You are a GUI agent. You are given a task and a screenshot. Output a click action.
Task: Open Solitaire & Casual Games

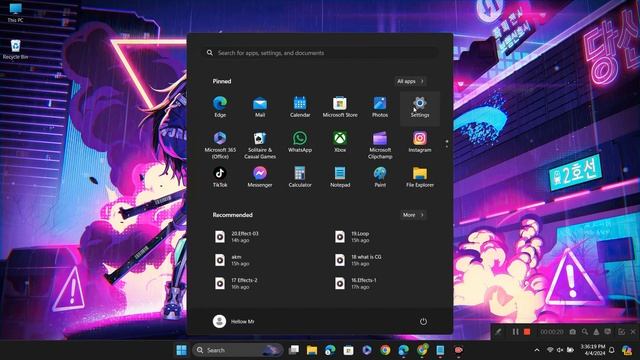click(x=260, y=145)
